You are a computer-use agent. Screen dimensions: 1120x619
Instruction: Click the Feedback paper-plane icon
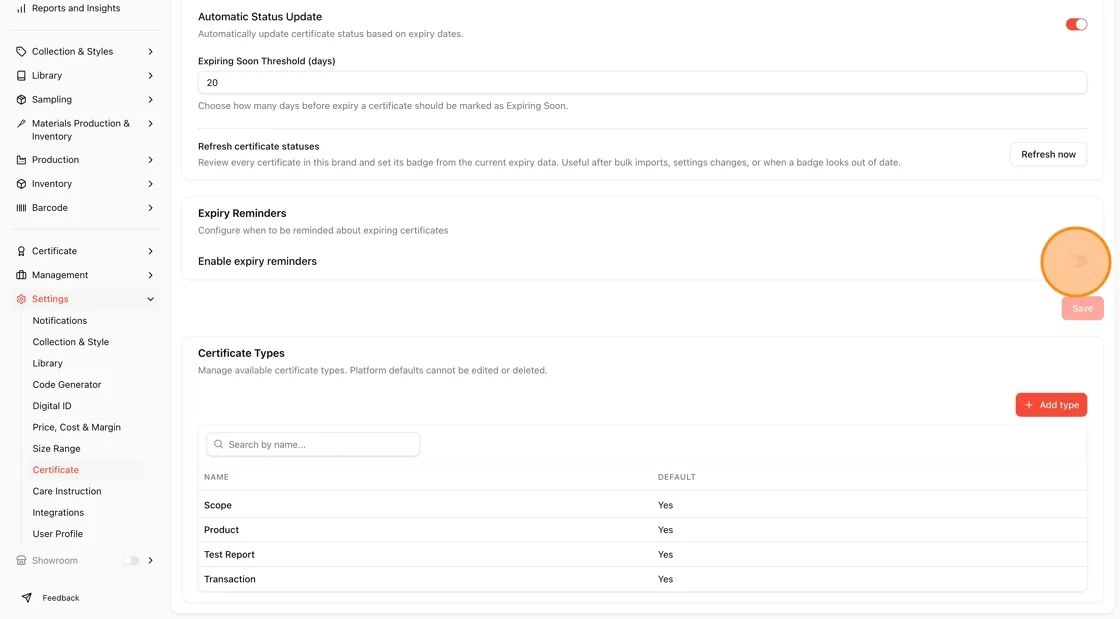(26, 598)
